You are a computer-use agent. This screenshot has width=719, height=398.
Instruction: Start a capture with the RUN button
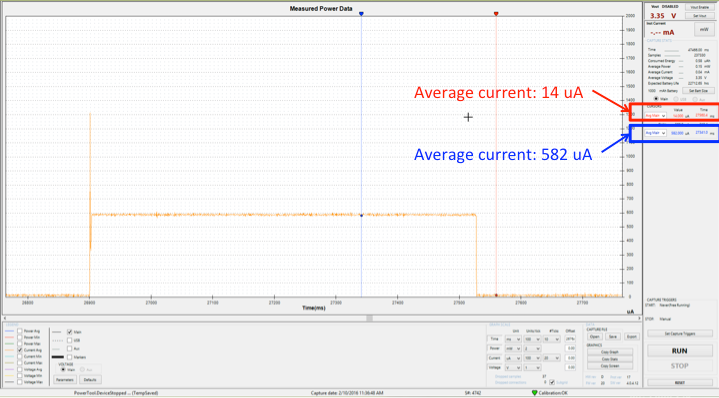(680, 351)
